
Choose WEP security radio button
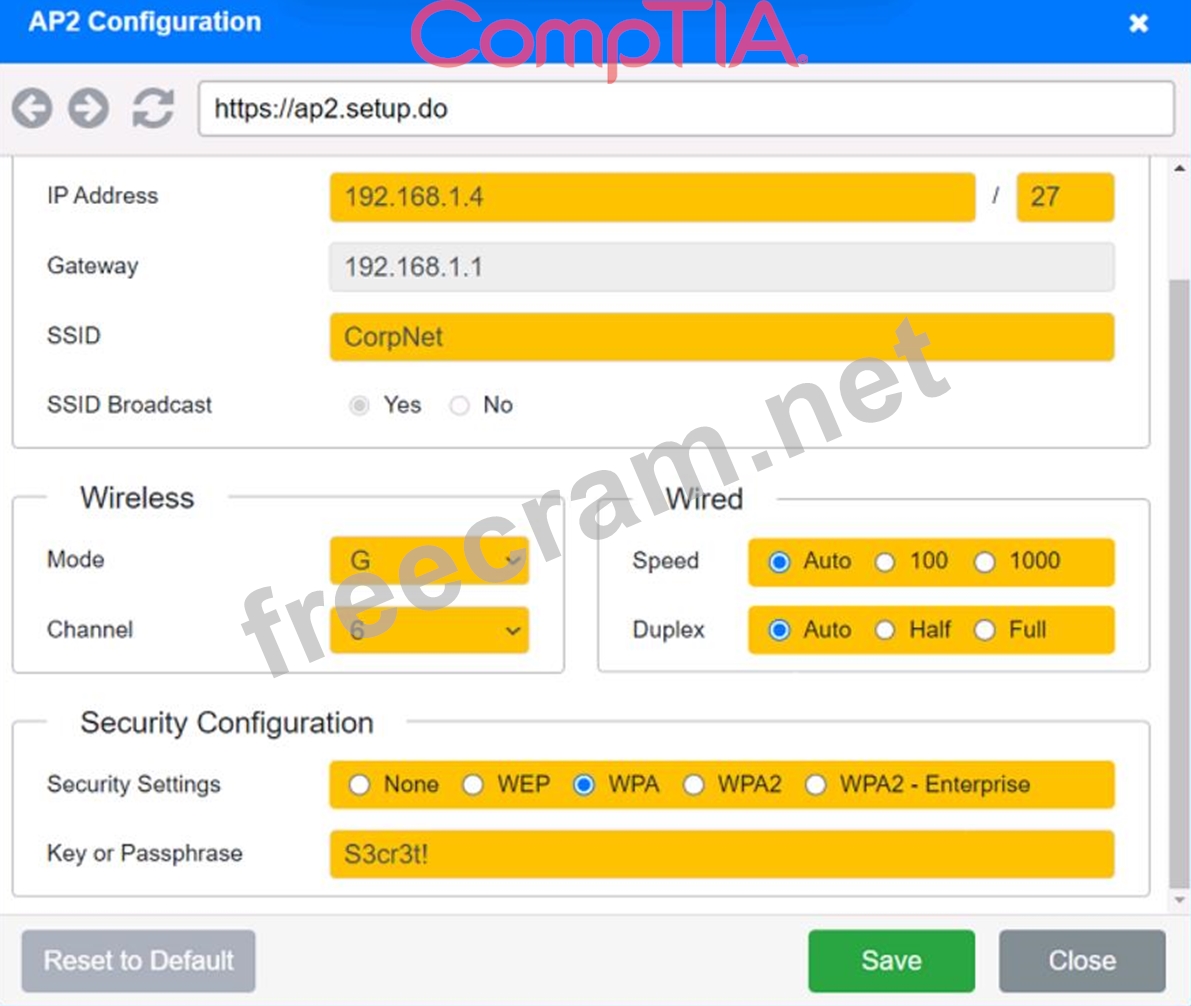pyautogui.click(x=473, y=785)
